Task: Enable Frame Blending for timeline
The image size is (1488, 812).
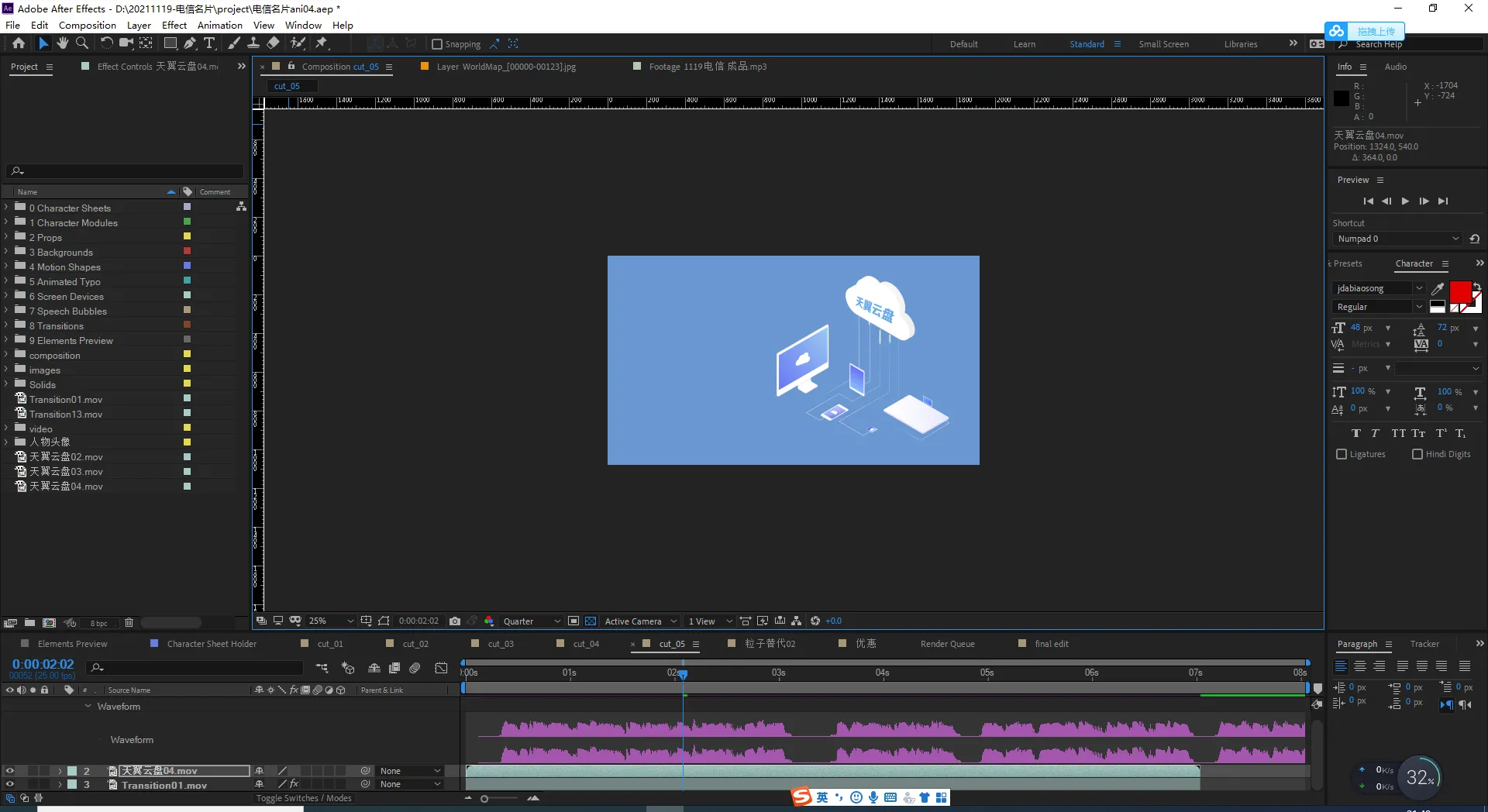Action: 394,668
